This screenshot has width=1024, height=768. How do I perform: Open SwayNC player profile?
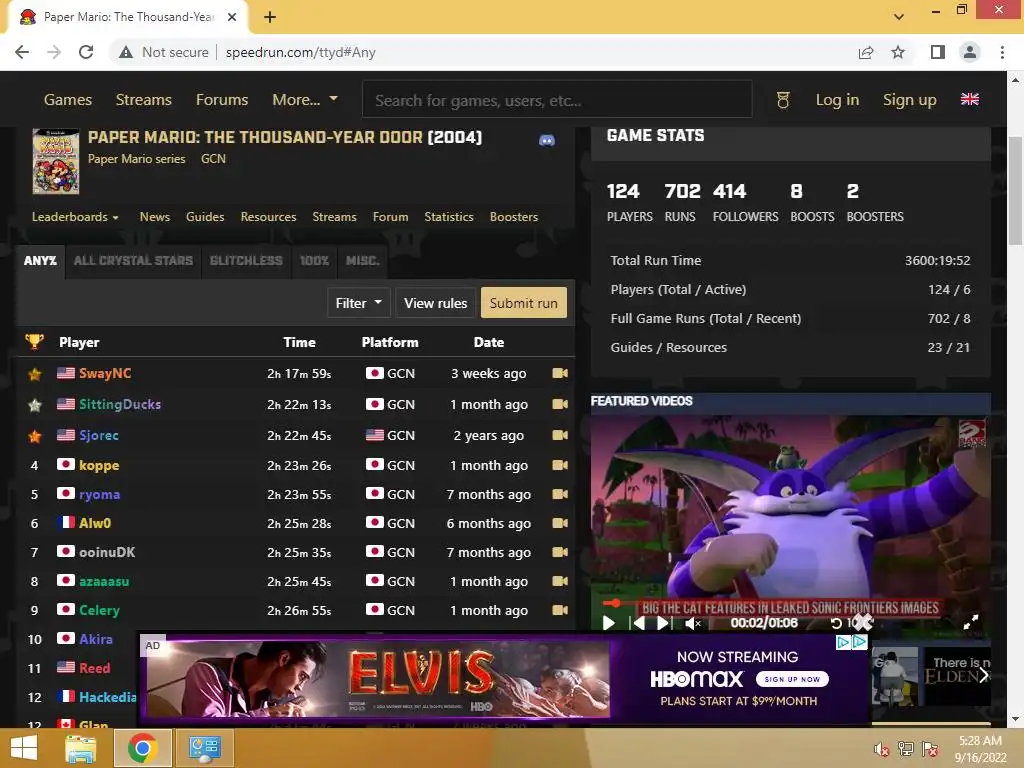pos(105,373)
